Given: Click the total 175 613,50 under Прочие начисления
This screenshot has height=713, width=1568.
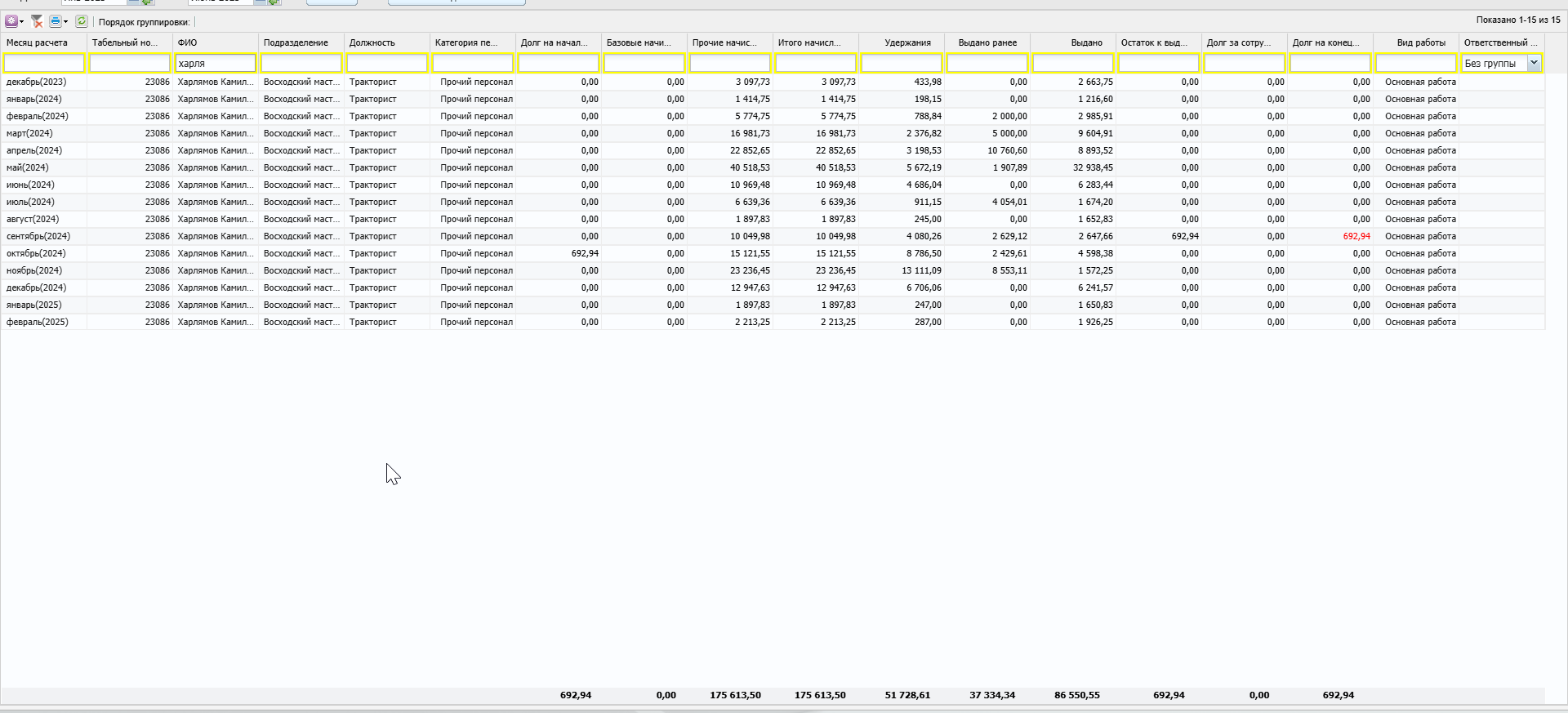Looking at the screenshot, I should 735,695.
